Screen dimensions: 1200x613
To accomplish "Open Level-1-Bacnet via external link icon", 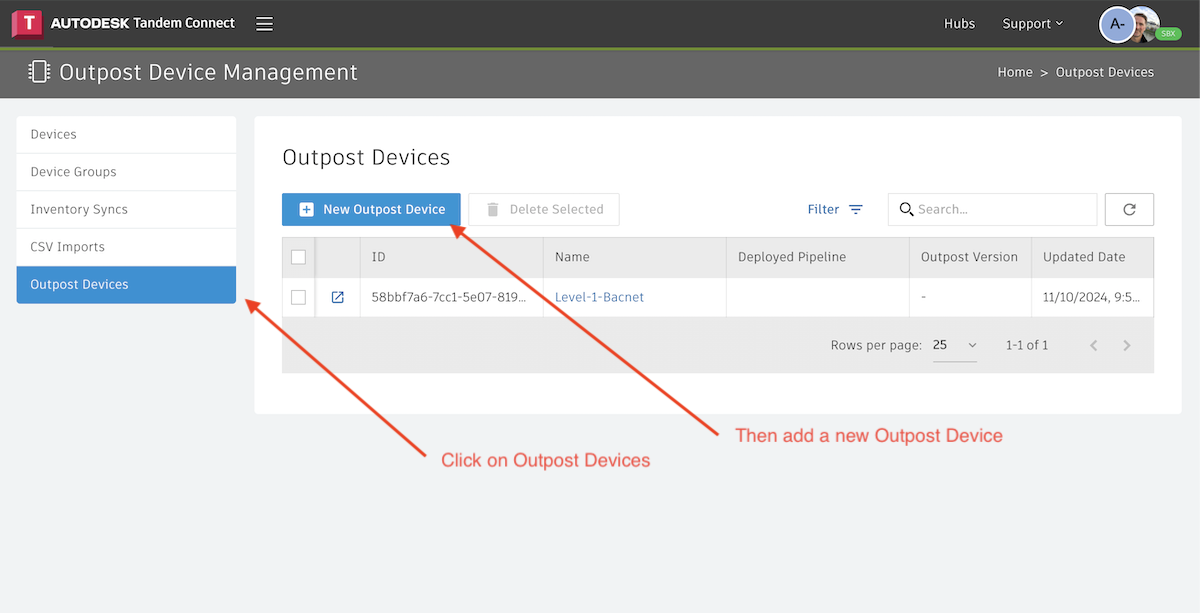I will [x=337, y=297].
